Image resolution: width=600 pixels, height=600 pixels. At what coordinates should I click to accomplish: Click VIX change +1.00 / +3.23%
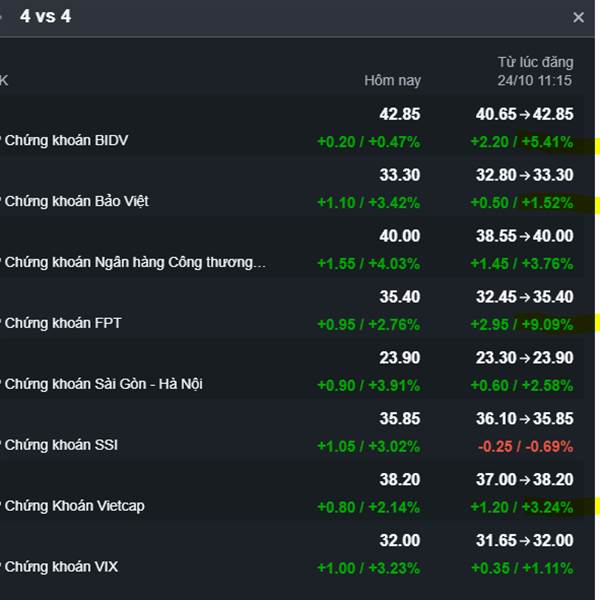click(x=369, y=568)
